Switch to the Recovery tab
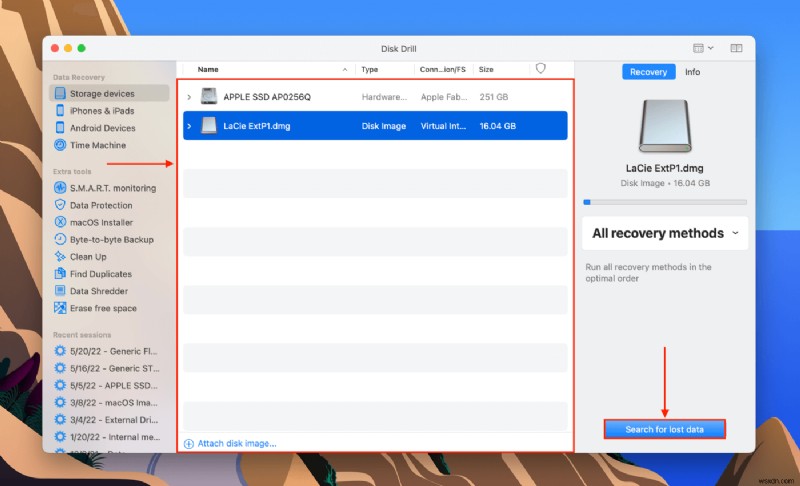The image size is (800, 486). [x=648, y=72]
